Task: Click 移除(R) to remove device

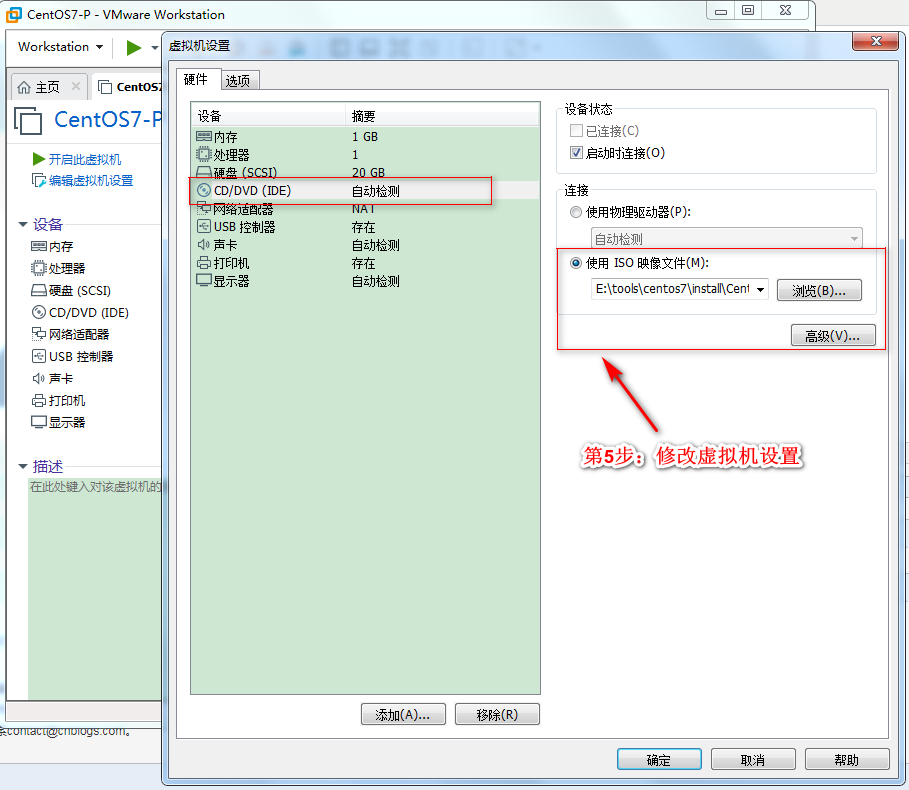Action: click(497, 715)
